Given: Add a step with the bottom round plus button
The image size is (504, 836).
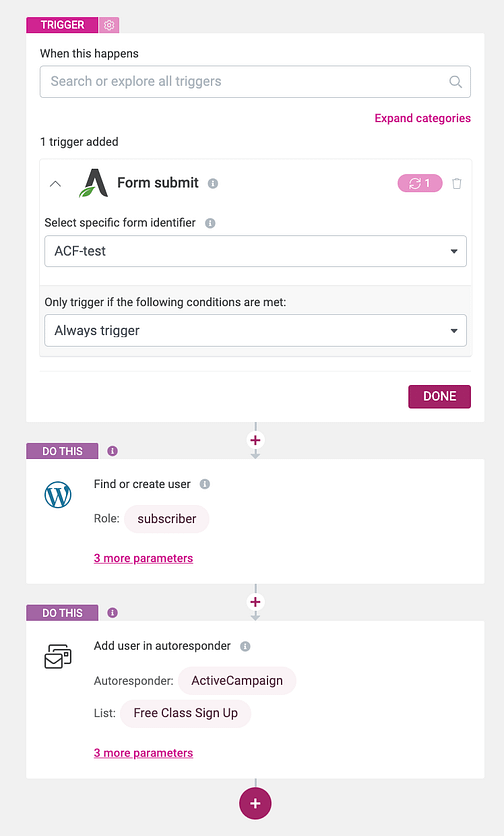Looking at the screenshot, I should [255, 803].
